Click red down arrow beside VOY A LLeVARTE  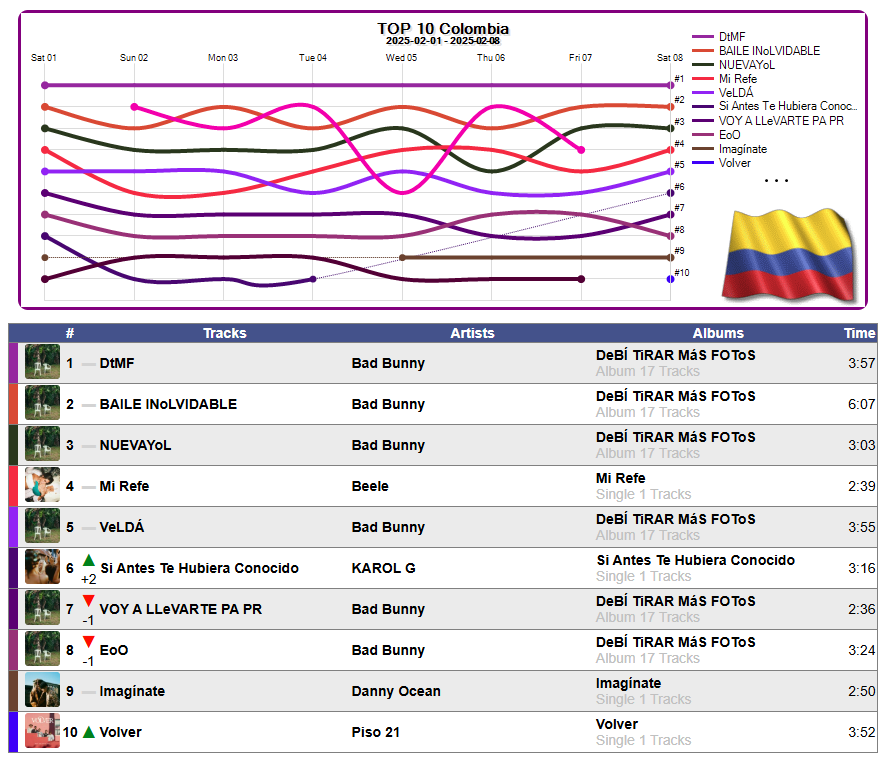(88, 601)
